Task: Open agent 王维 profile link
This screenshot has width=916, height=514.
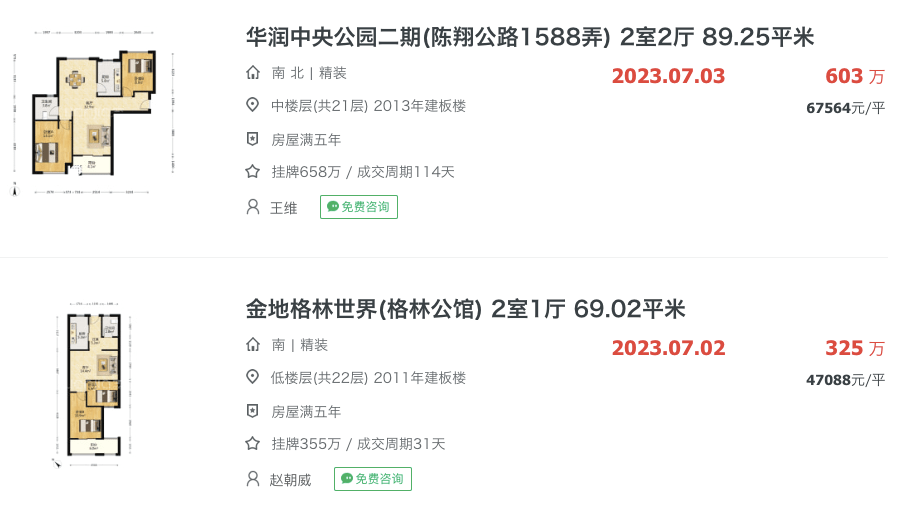Action: 284,208
